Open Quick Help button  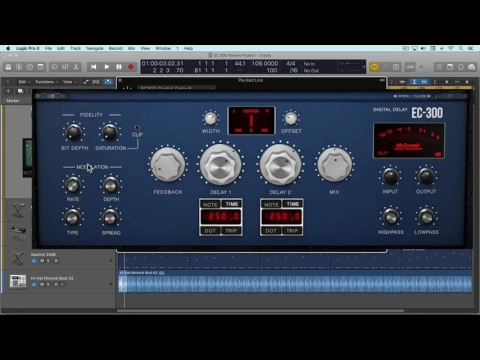click(x=30, y=67)
